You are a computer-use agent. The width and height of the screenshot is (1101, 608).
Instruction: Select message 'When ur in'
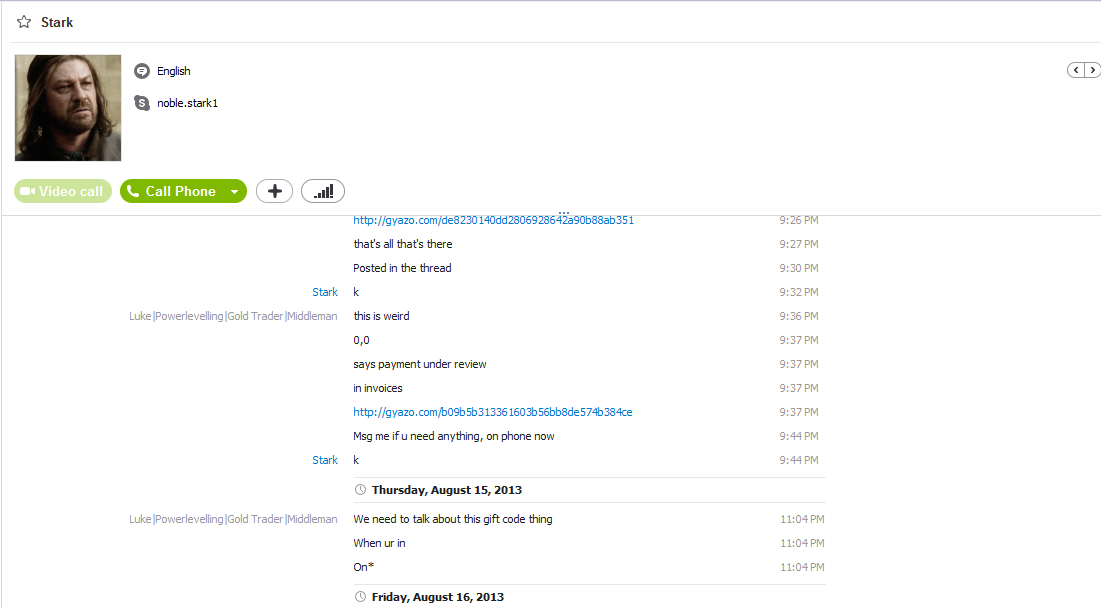pyautogui.click(x=379, y=543)
